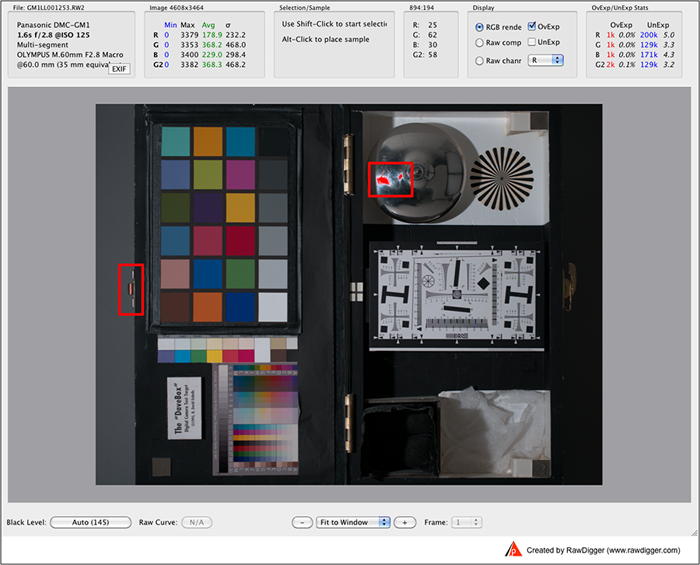Click the overexposed red highlight on the chrome sphere
Screen dimensions: 700x565
coord(383,180)
